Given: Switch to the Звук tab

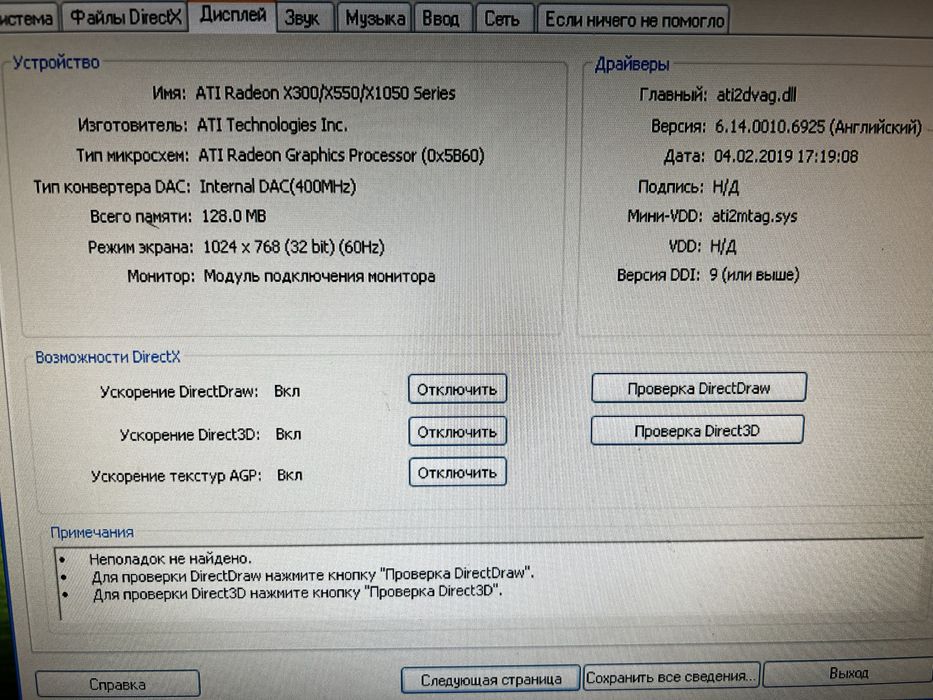Looking at the screenshot, I should tap(303, 18).
